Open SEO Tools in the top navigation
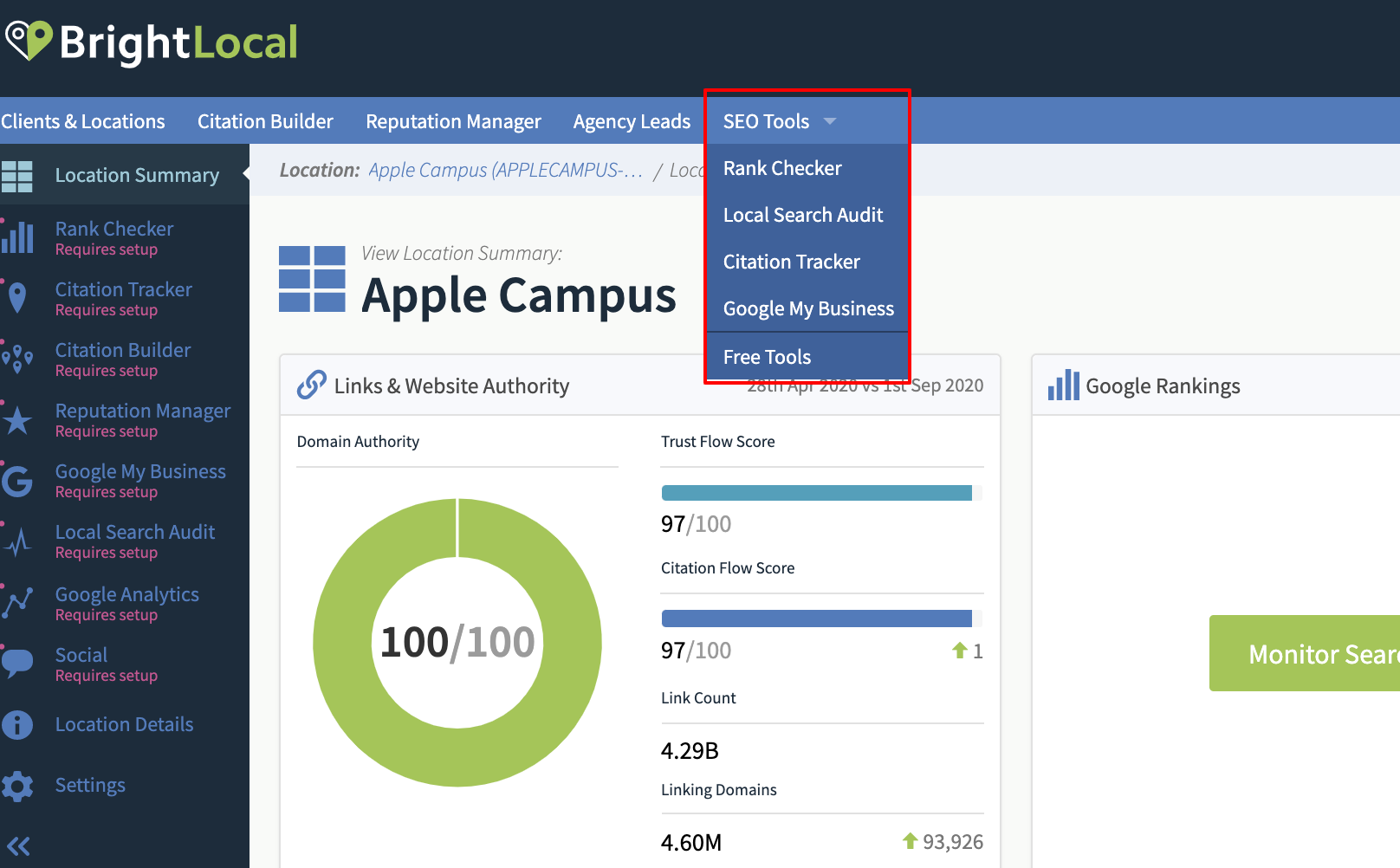The width and height of the screenshot is (1400, 868). point(767,121)
